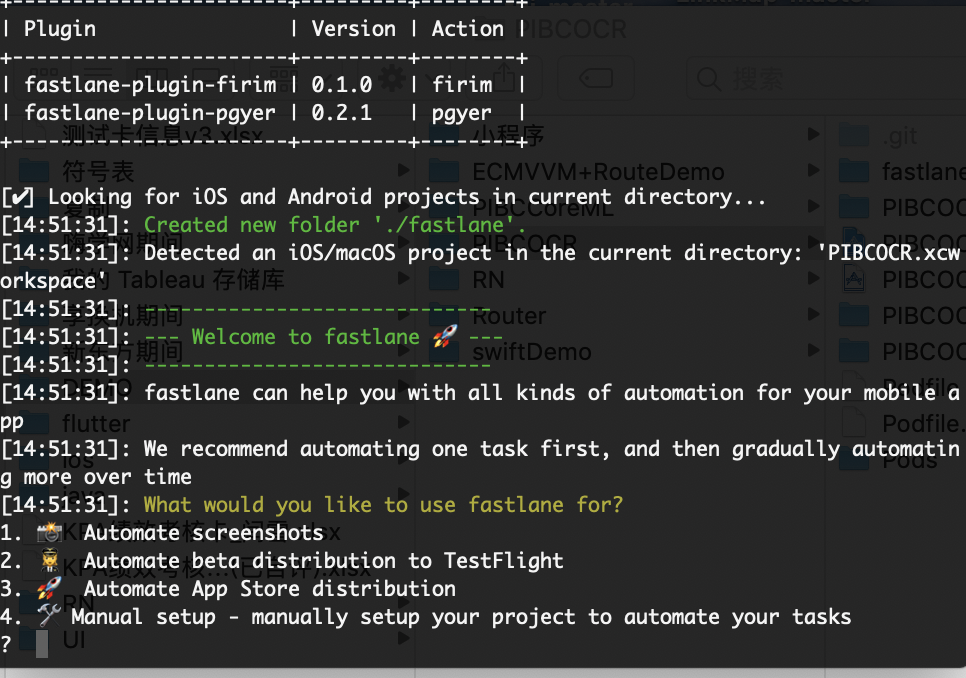The width and height of the screenshot is (966, 678).
Task: Click the rocket emoji beside App Store distribution
Action: tap(49, 589)
